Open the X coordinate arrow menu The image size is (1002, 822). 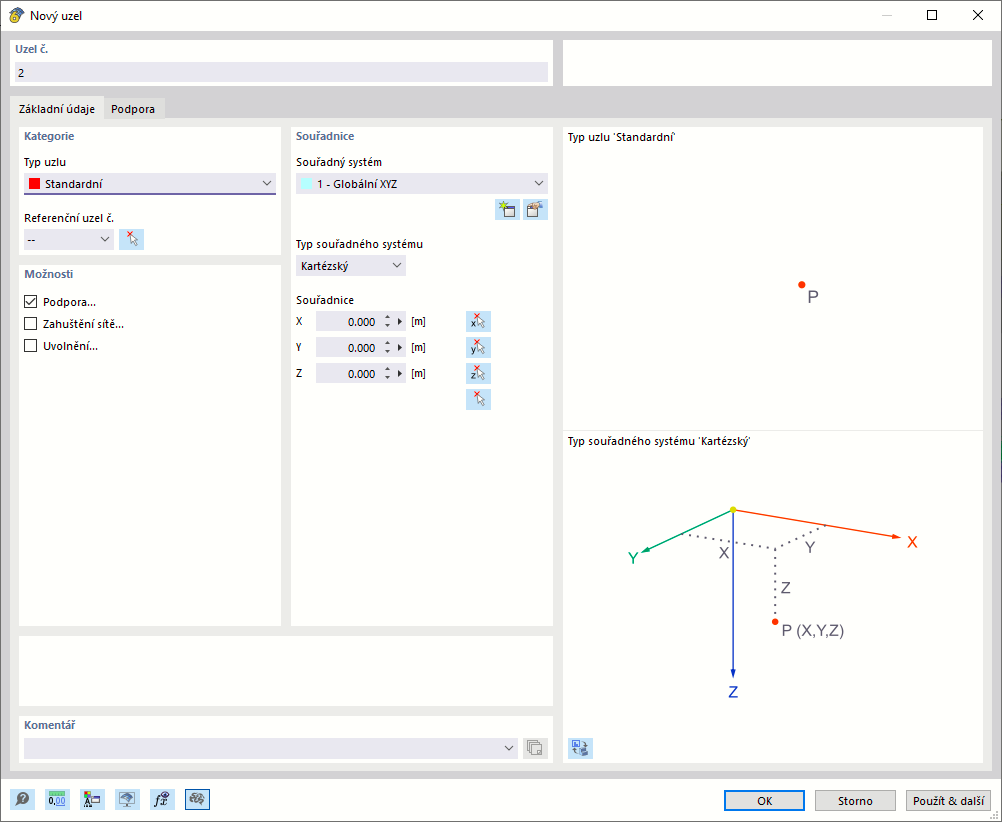coord(400,322)
